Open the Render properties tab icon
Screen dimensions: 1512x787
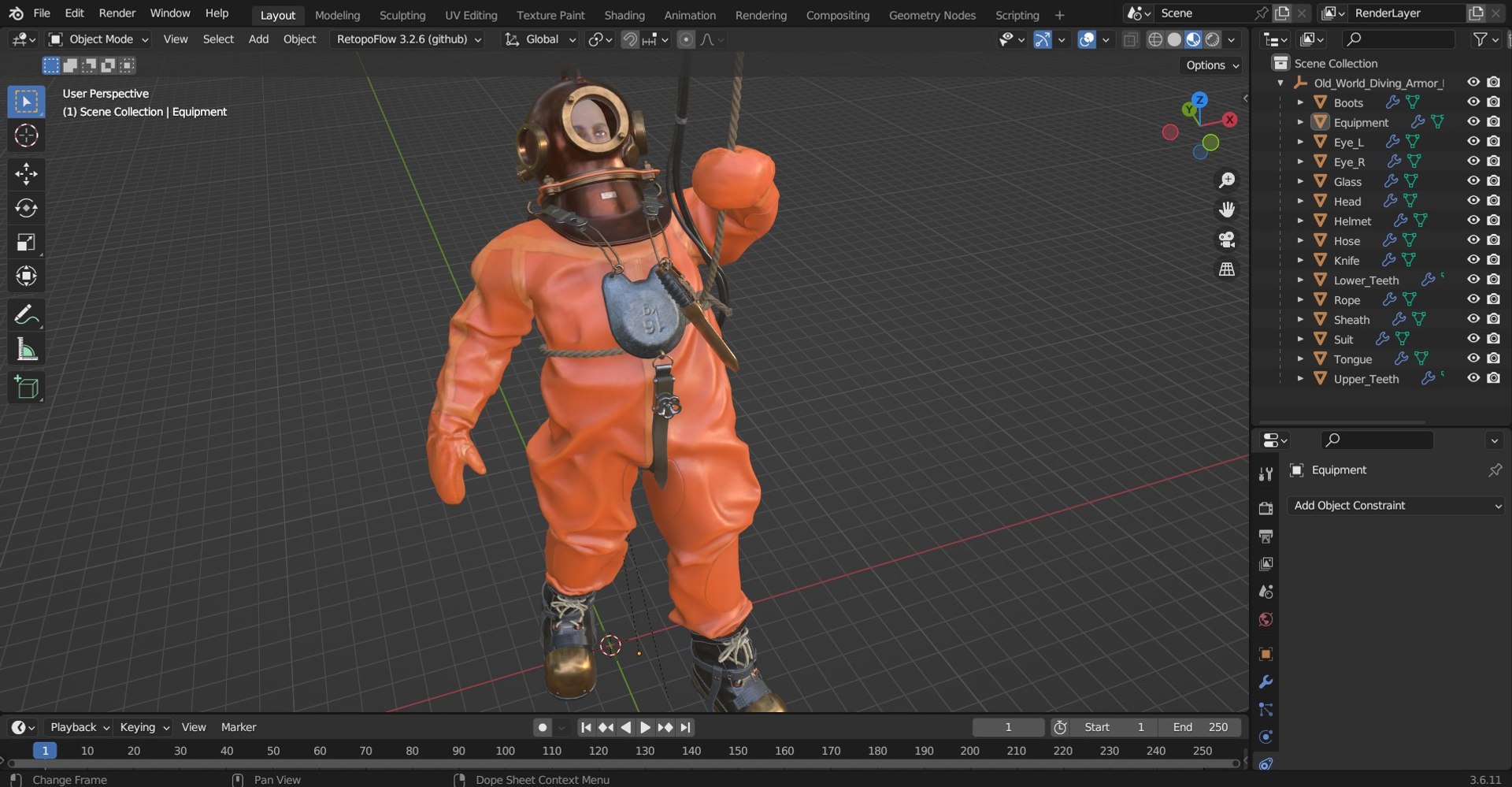[x=1266, y=508]
